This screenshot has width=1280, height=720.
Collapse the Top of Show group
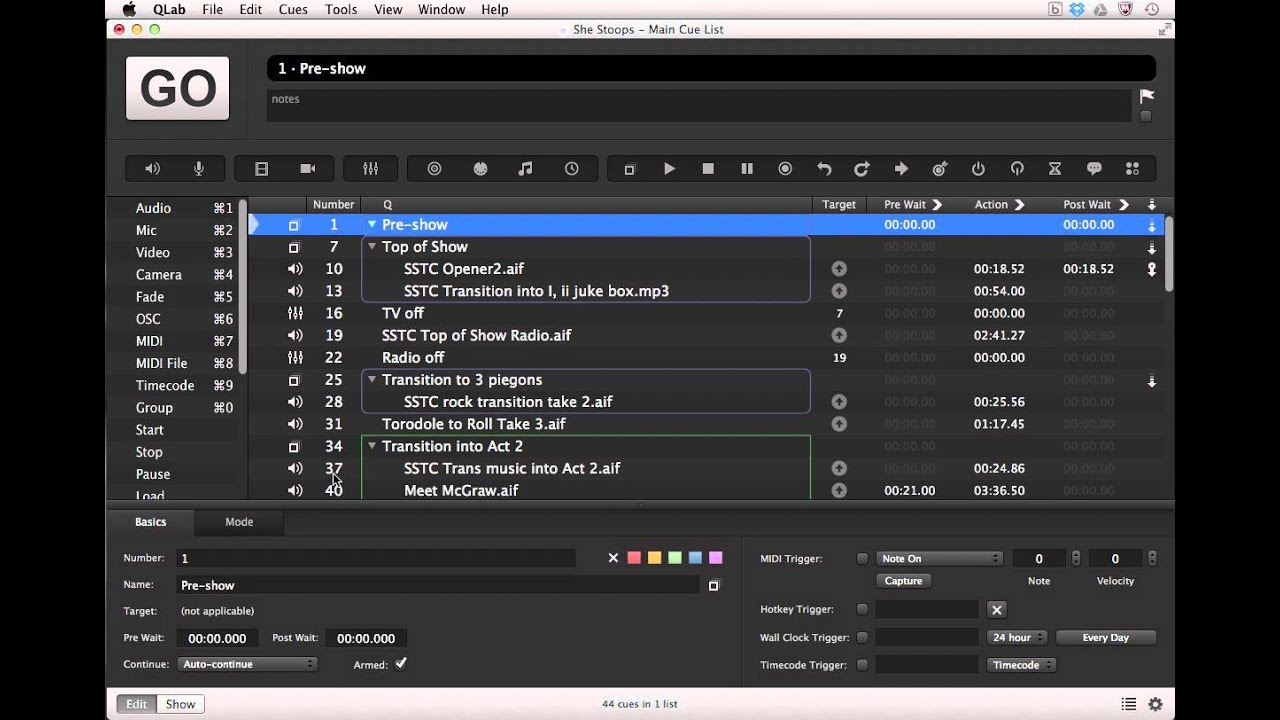click(x=372, y=247)
